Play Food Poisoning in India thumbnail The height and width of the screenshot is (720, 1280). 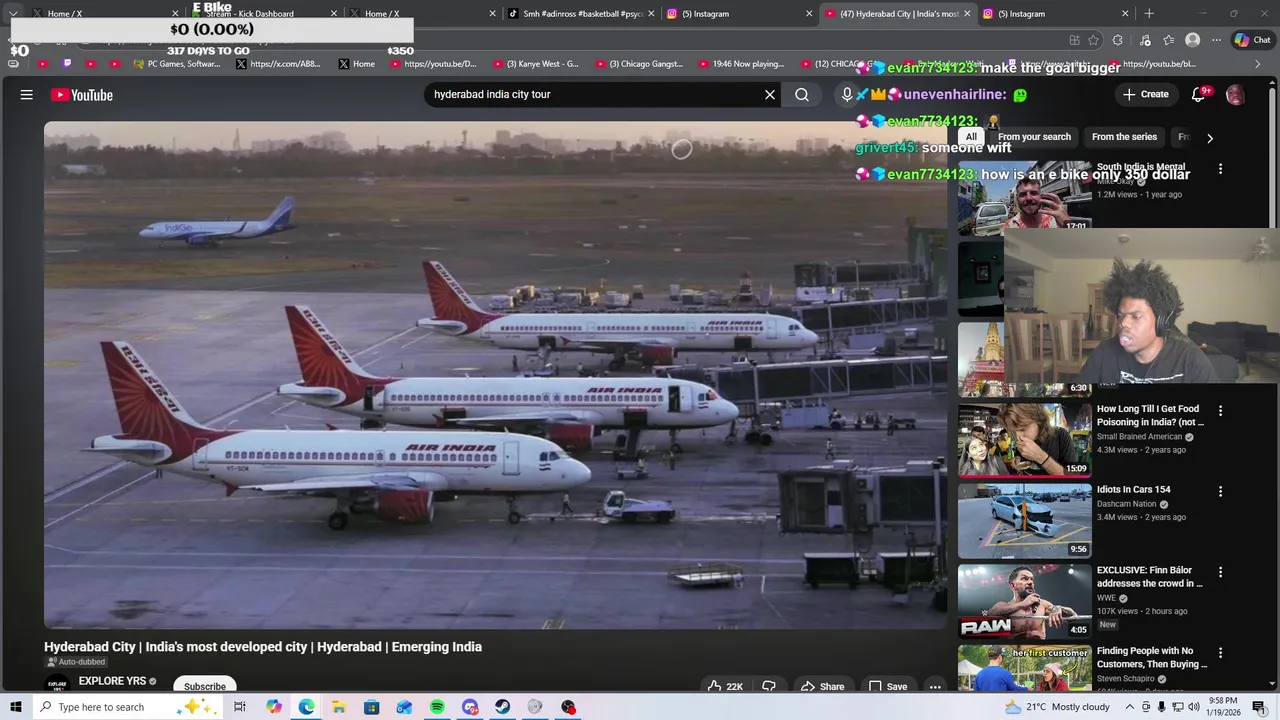[x=1024, y=440]
